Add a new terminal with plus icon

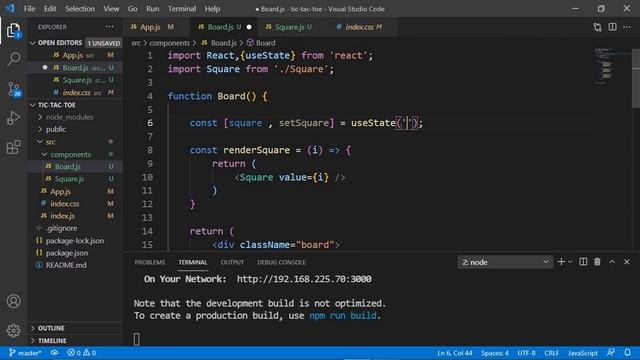(x=561, y=262)
